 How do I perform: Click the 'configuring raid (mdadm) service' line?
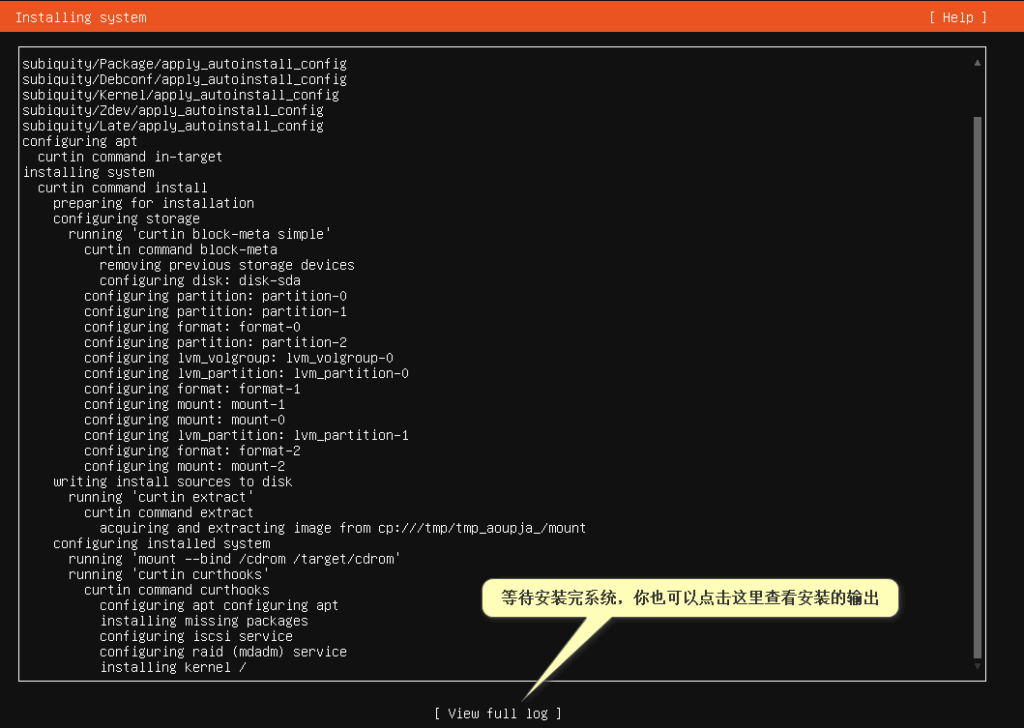(223, 652)
